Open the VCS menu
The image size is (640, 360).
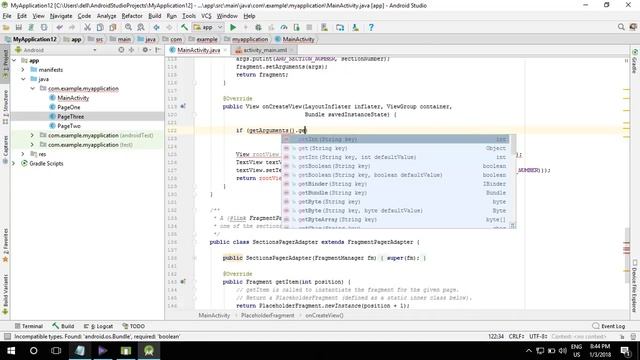click(206, 16)
